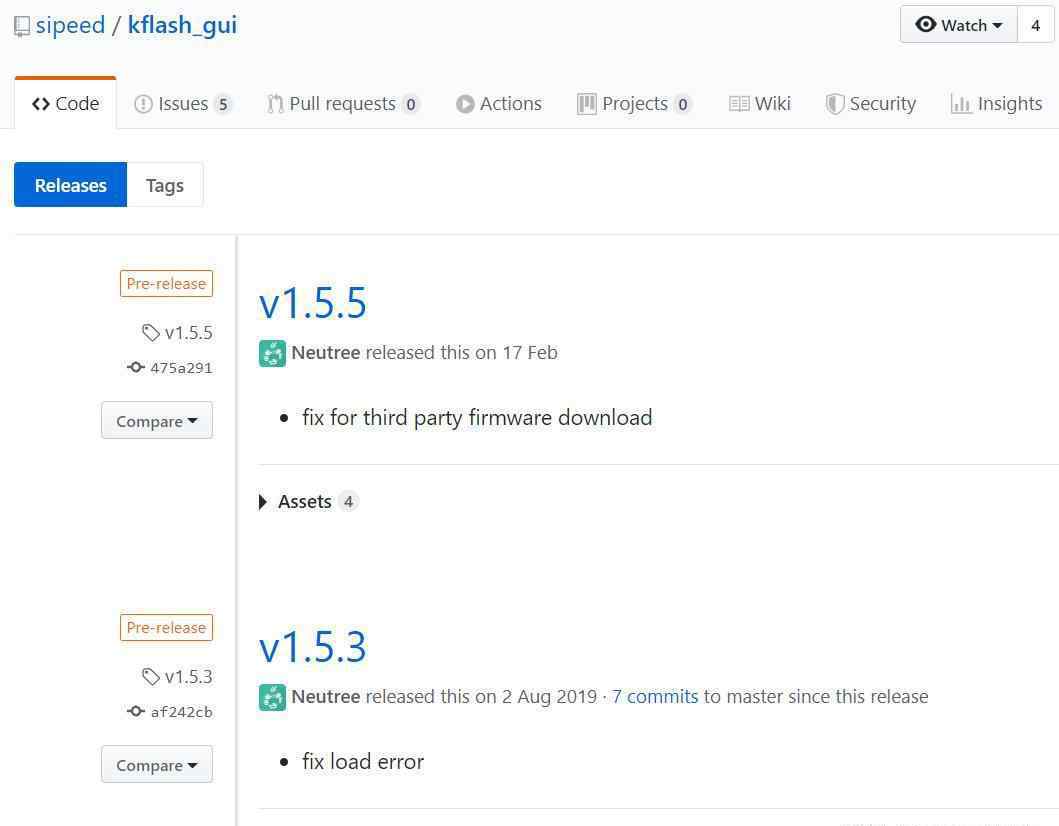Click the commit icon beside af242cb

136,711
